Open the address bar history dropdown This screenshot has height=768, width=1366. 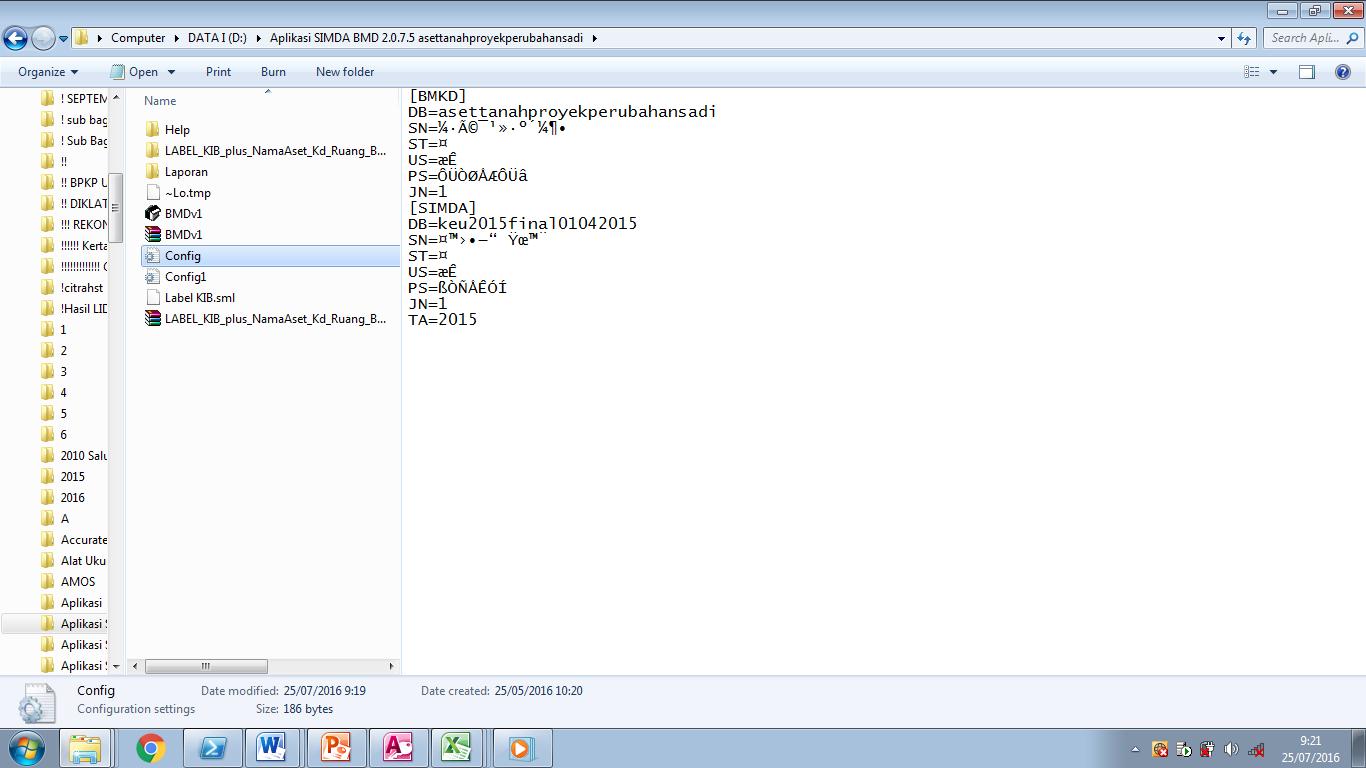click(x=1221, y=38)
